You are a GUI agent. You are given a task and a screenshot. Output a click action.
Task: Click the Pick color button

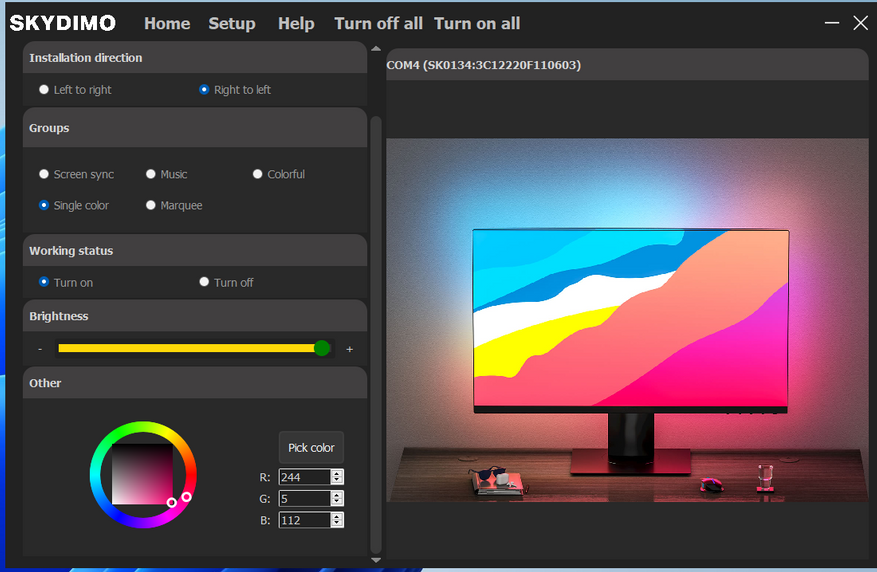pyautogui.click(x=311, y=447)
